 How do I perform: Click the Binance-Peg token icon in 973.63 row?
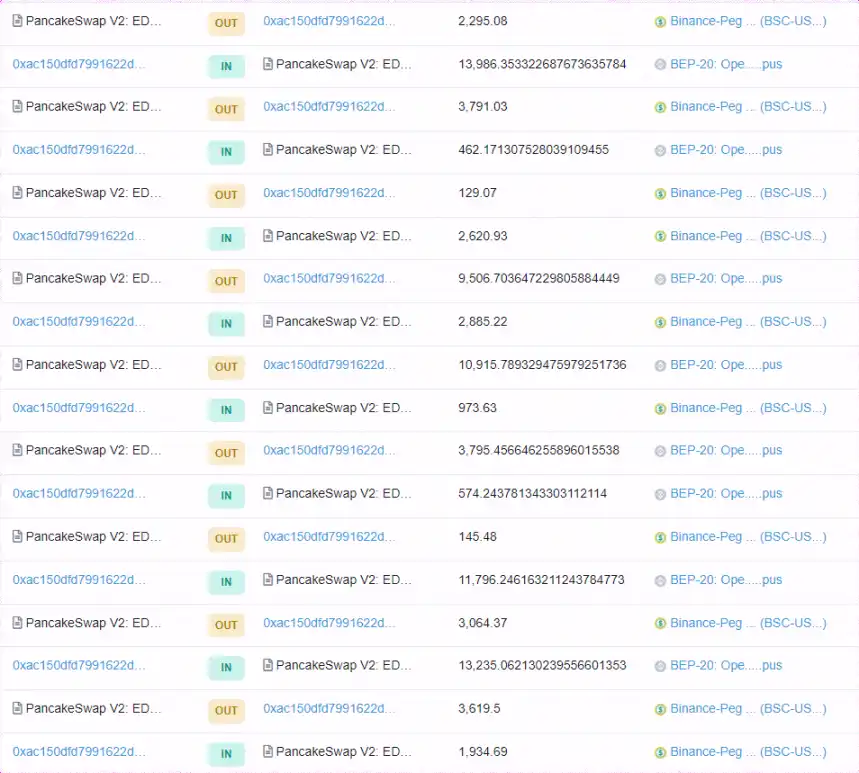click(x=660, y=408)
